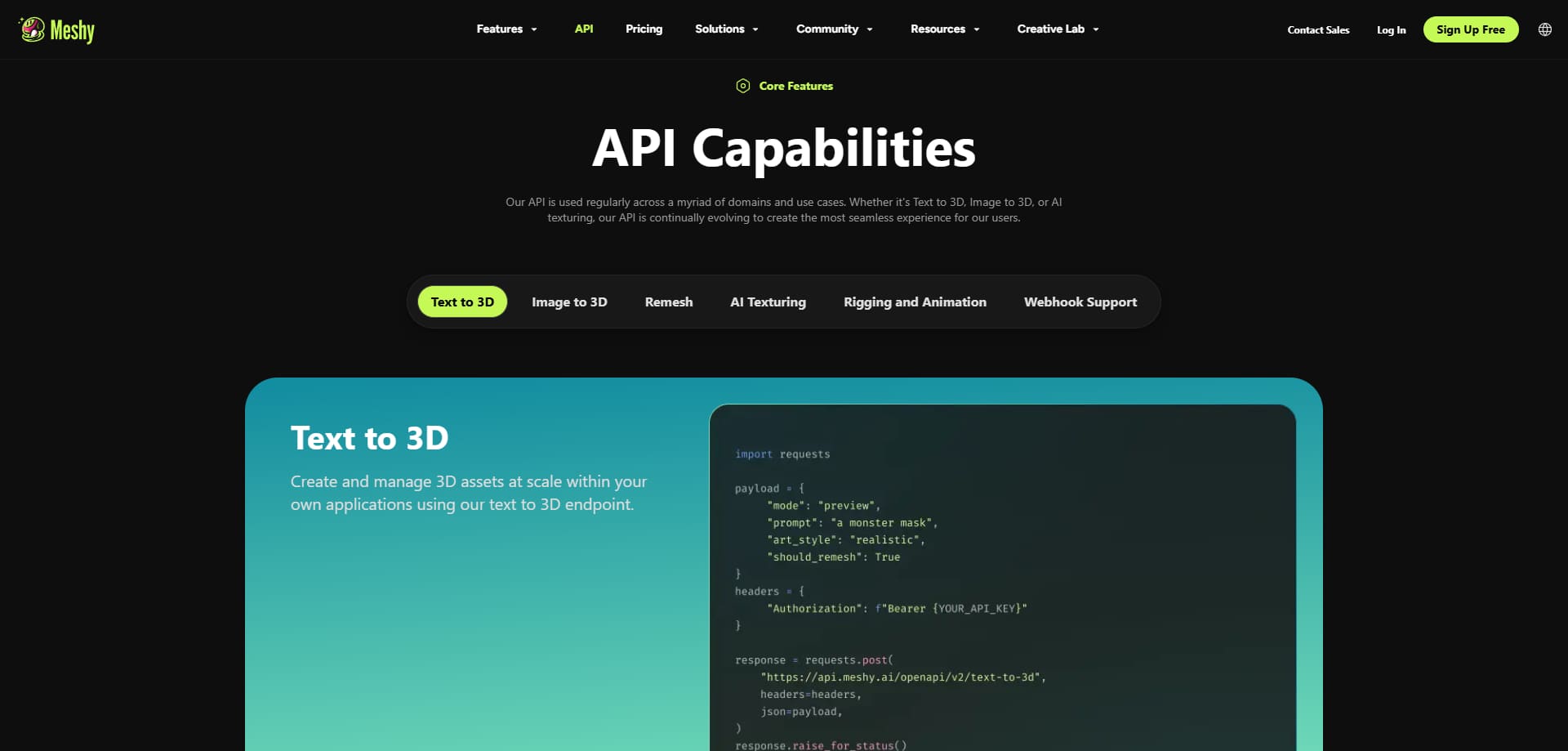Image resolution: width=1568 pixels, height=751 pixels.
Task: Click the Meshy logo icon
Action: coord(33,29)
